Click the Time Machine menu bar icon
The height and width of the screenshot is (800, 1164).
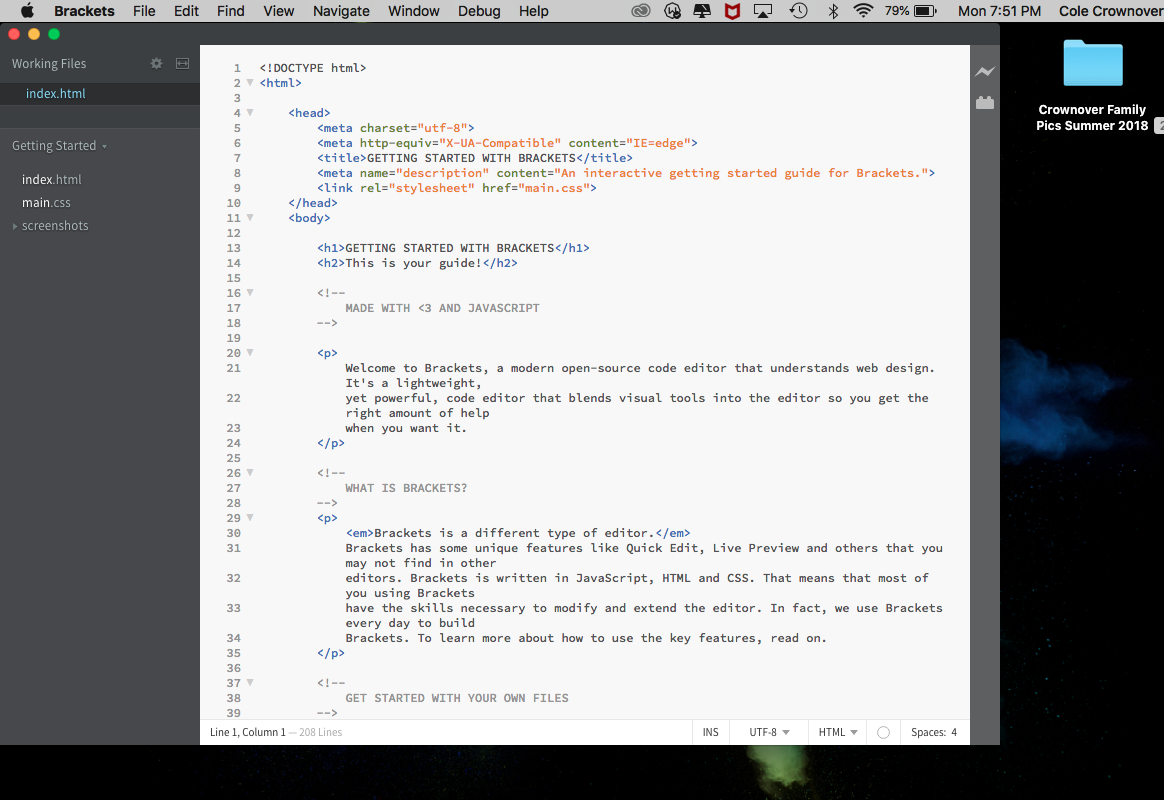pyautogui.click(x=798, y=11)
